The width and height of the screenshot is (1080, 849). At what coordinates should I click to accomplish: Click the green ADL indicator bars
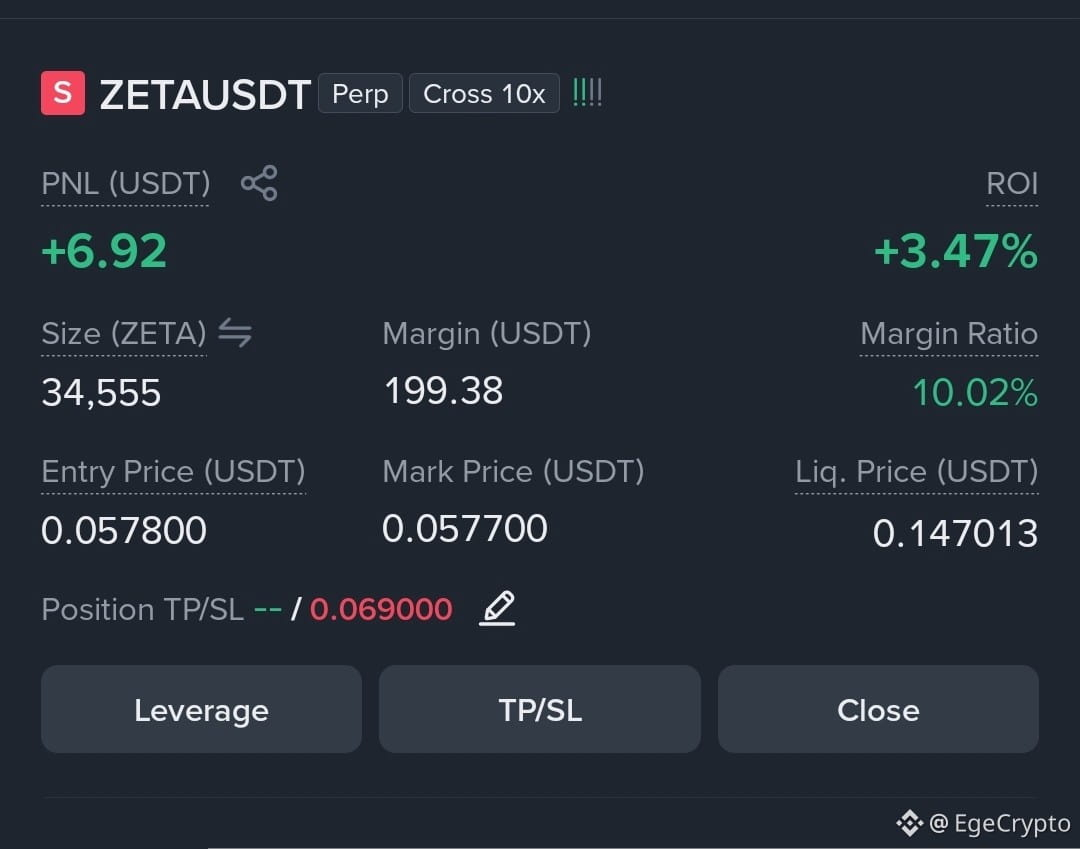588,92
